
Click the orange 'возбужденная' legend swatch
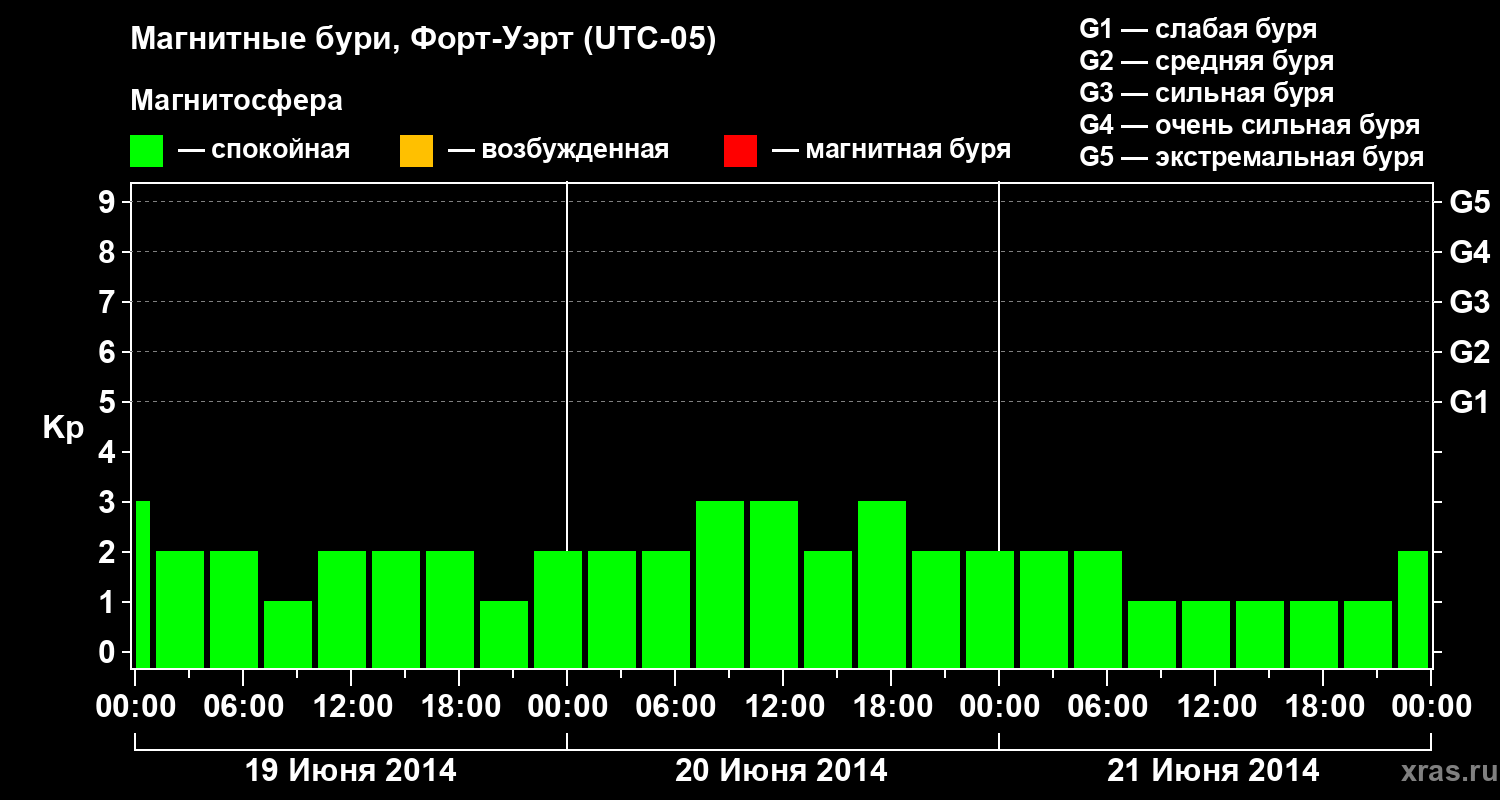point(416,151)
